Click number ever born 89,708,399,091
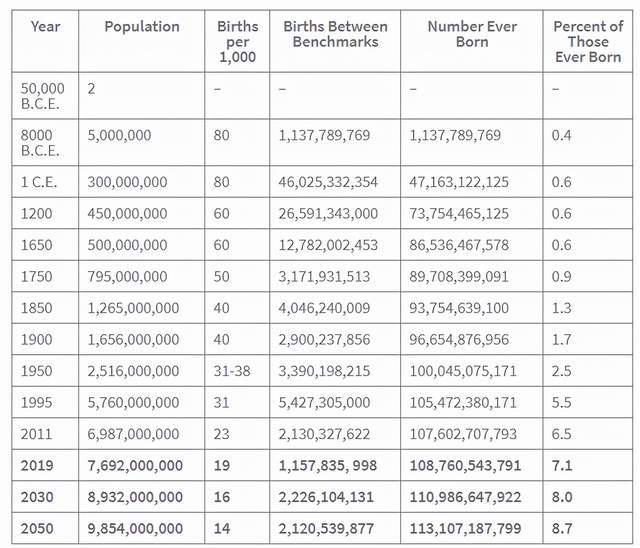 pyautogui.click(x=459, y=276)
